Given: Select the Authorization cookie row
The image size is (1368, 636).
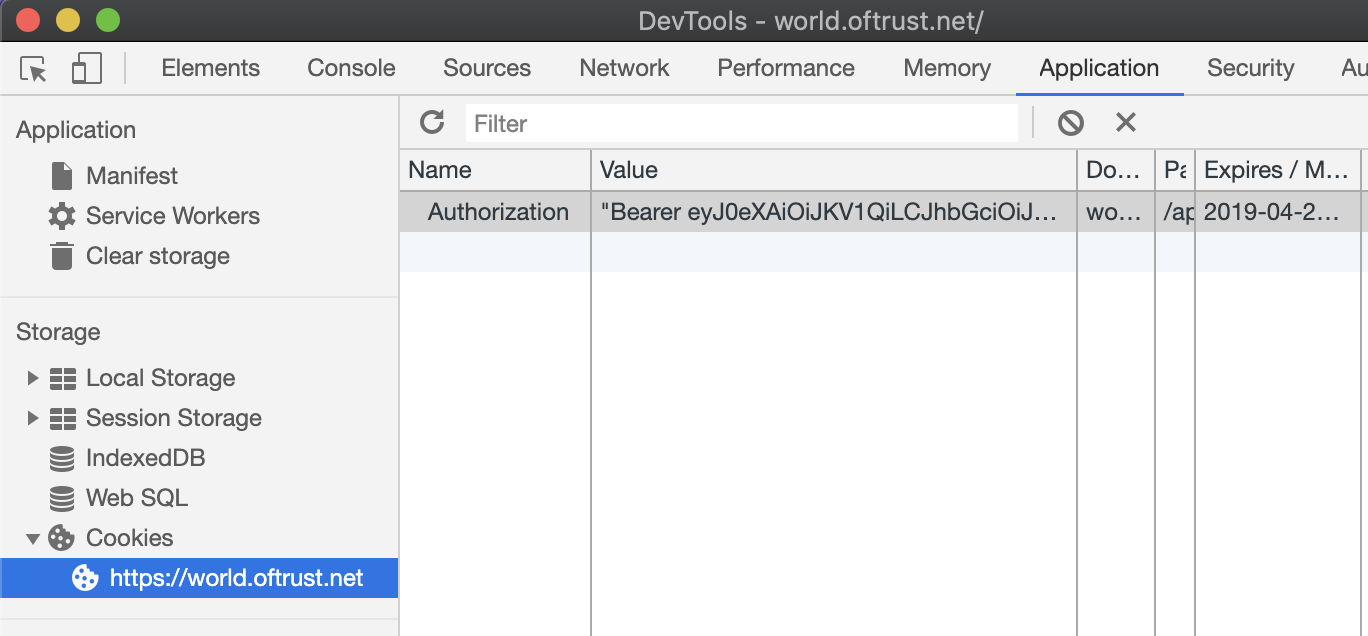Looking at the screenshot, I should 498,212.
